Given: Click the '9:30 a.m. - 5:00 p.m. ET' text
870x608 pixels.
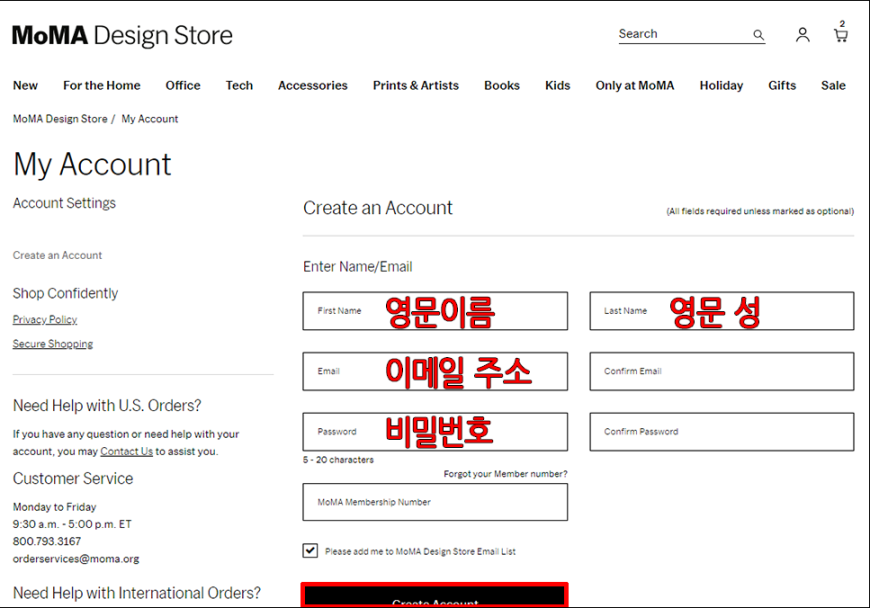Looking at the screenshot, I should (72, 524).
